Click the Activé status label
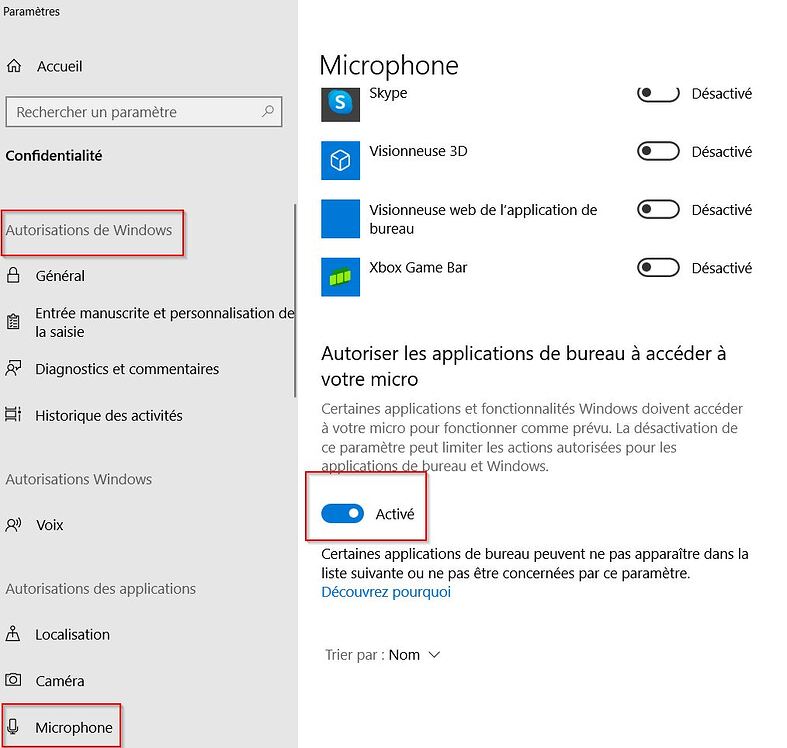 point(395,514)
